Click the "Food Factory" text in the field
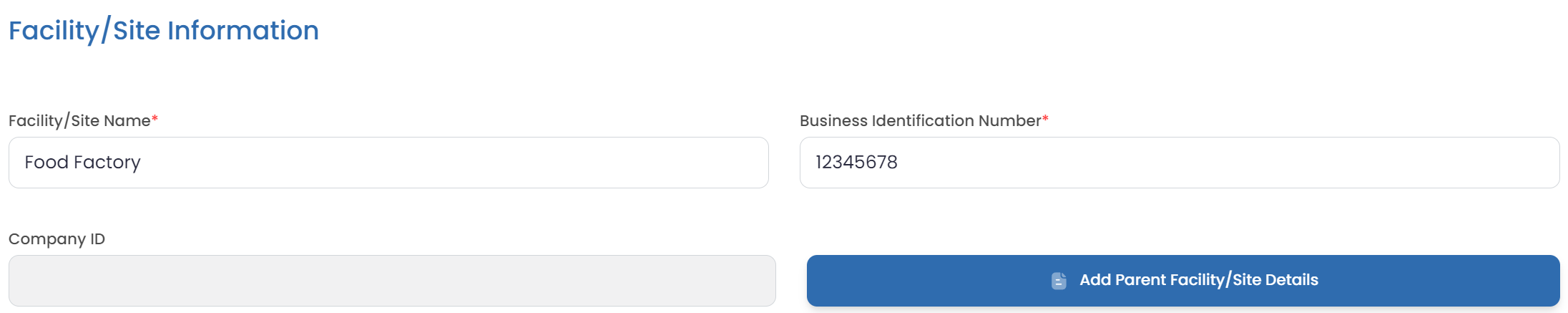 tap(82, 163)
